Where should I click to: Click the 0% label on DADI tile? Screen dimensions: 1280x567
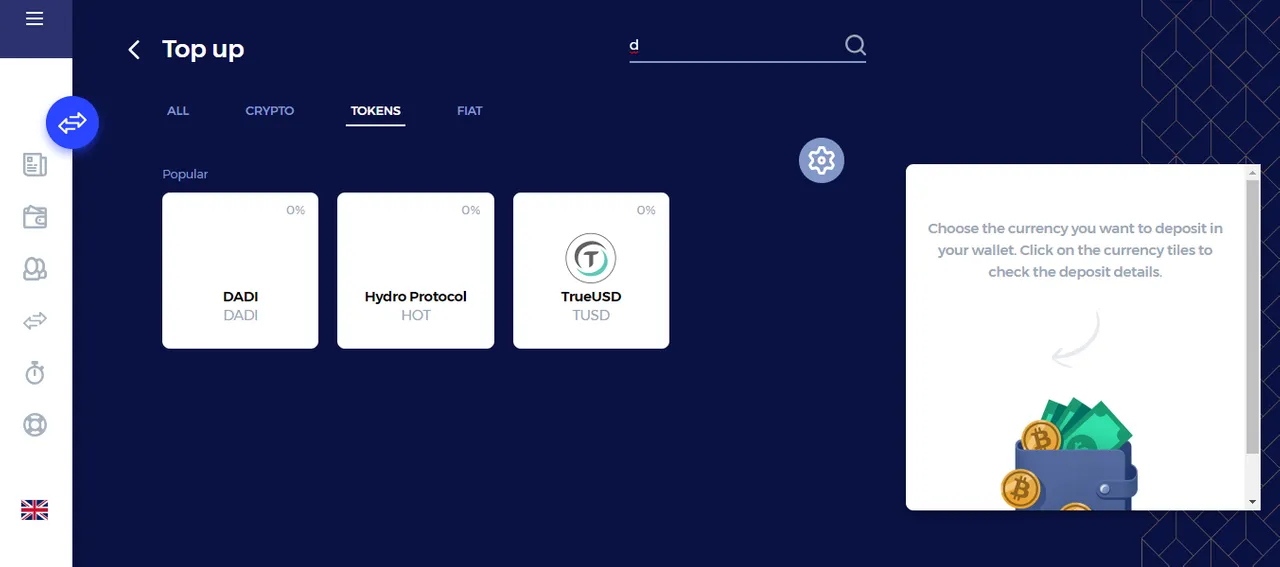296,210
